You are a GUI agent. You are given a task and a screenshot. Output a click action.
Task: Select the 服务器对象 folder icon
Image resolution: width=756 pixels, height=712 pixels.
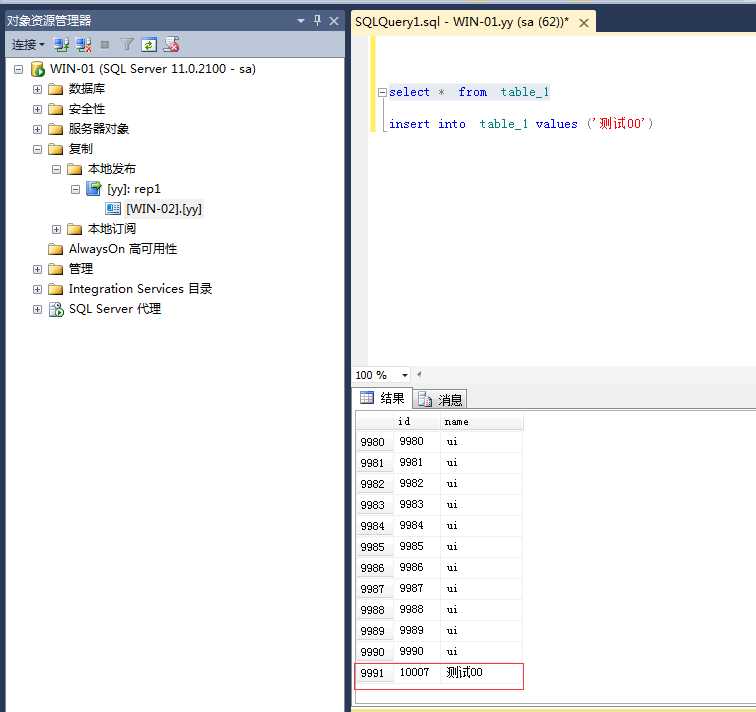click(55, 129)
